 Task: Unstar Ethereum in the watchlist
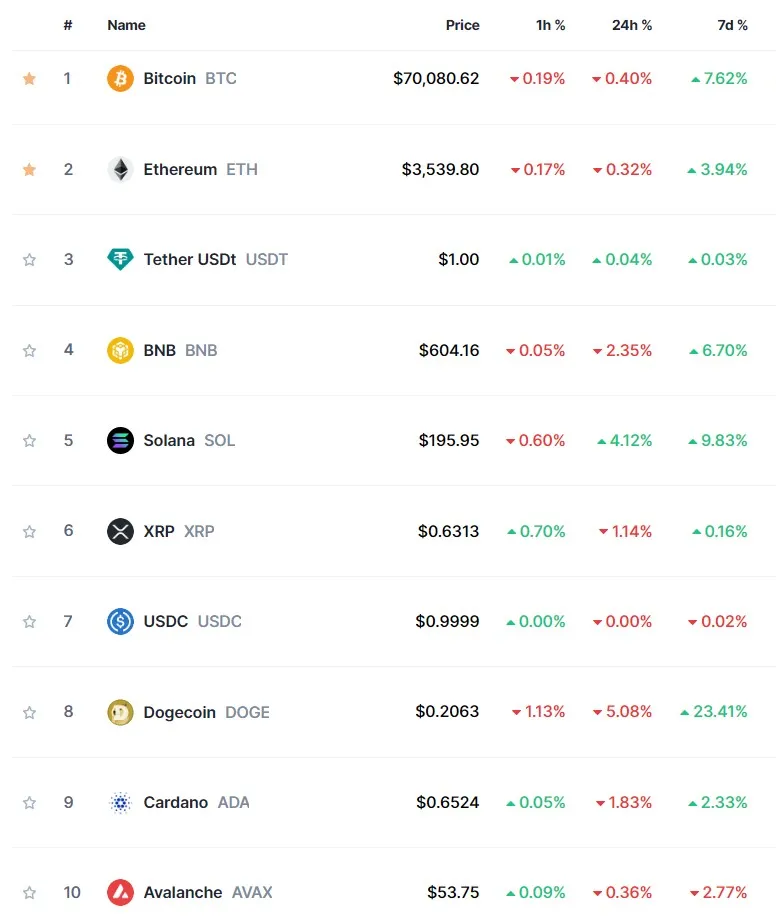[29, 170]
